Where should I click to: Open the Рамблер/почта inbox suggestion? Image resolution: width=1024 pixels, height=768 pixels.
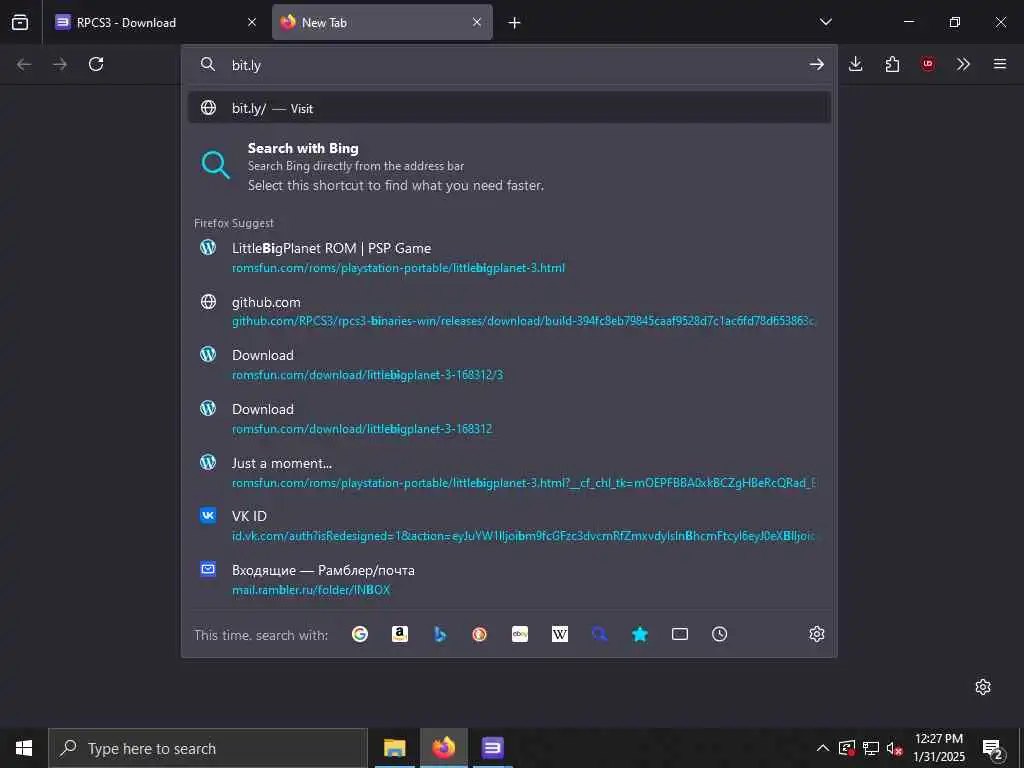point(509,580)
